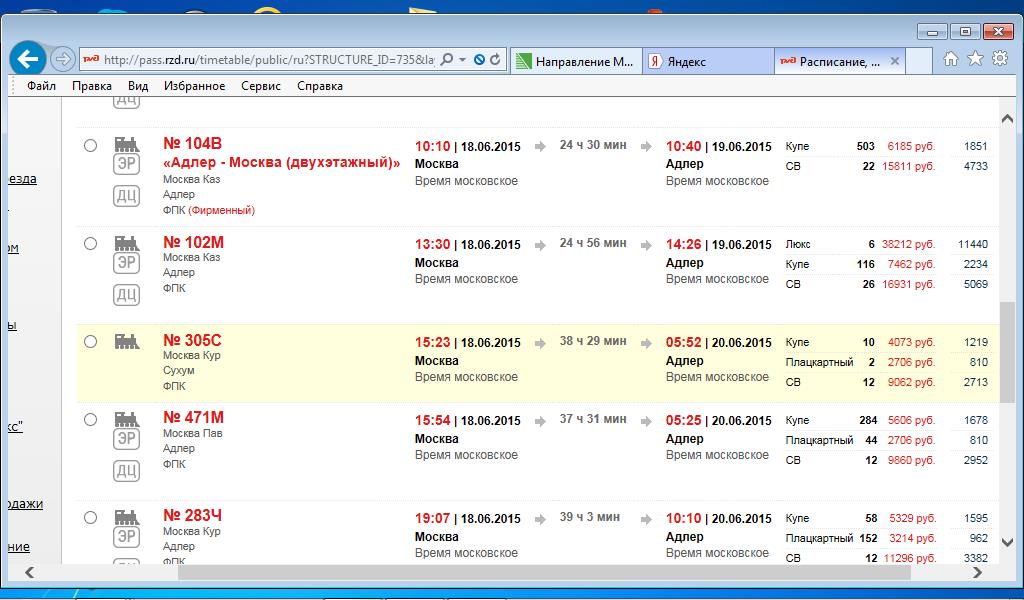Click the ДЦ badge for train 102М
The image size is (1024, 600).
click(126, 294)
